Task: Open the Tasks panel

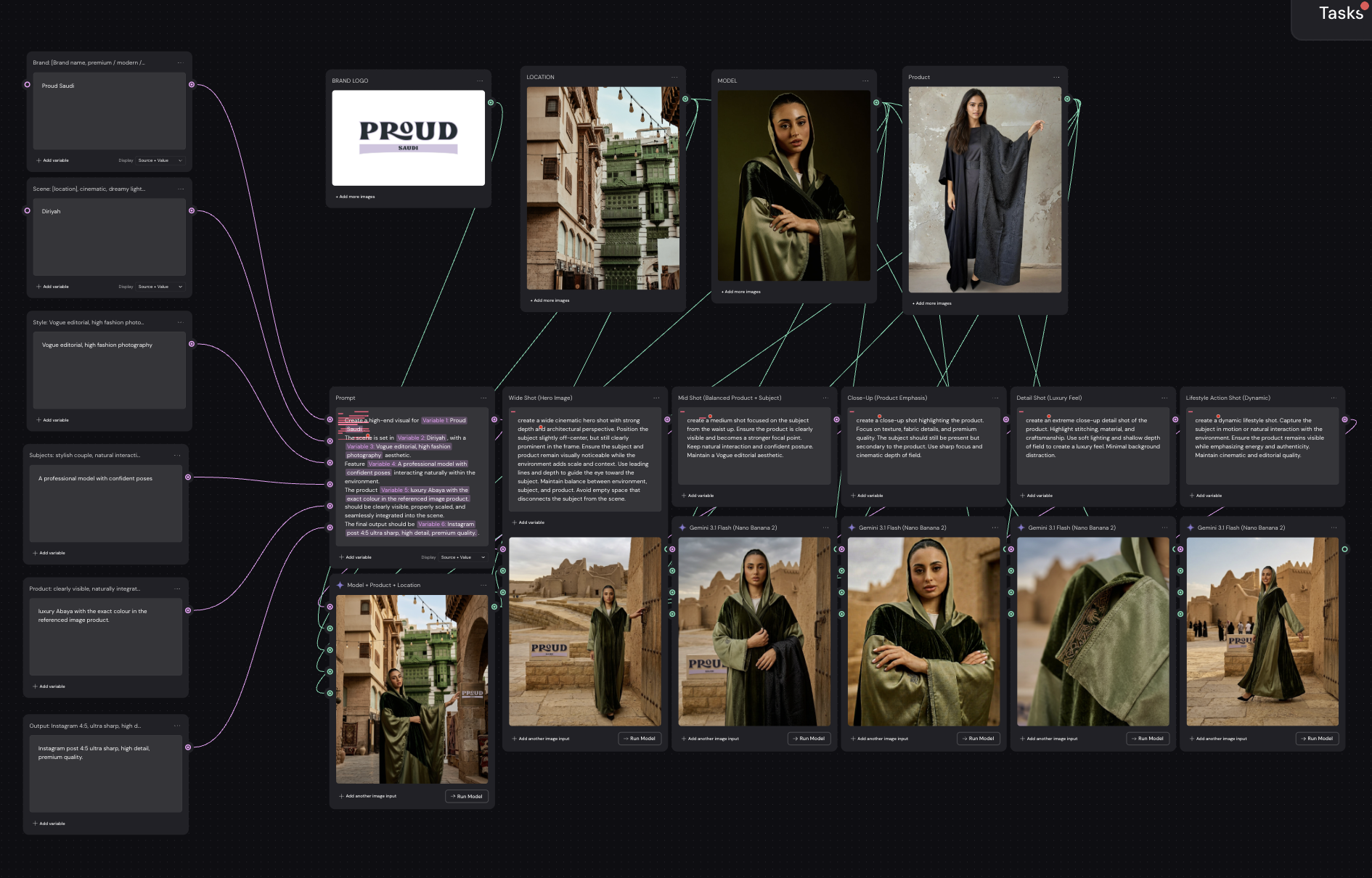Action: click(1340, 13)
